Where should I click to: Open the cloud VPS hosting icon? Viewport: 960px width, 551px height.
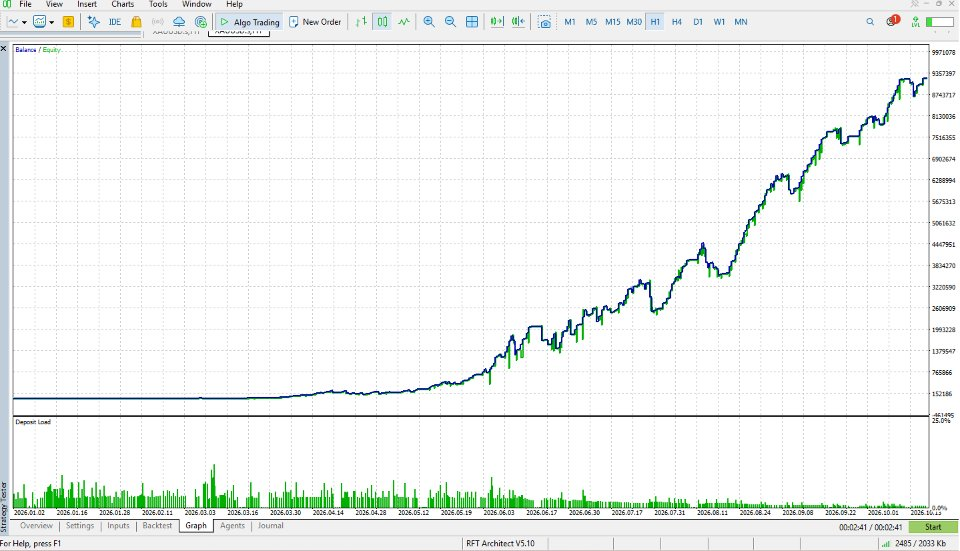179,22
